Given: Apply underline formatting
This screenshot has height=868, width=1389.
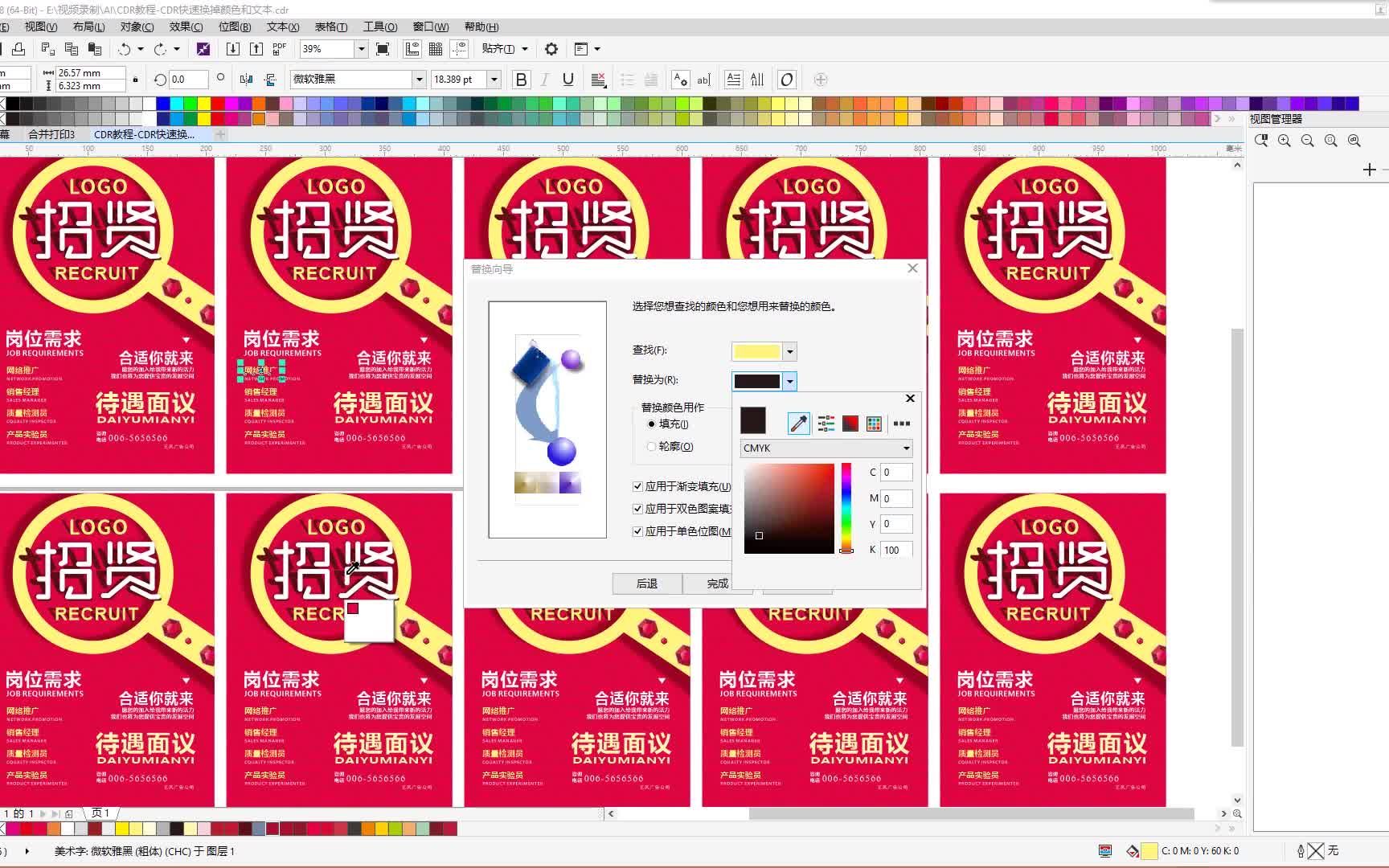Looking at the screenshot, I should tap(568, 80).
